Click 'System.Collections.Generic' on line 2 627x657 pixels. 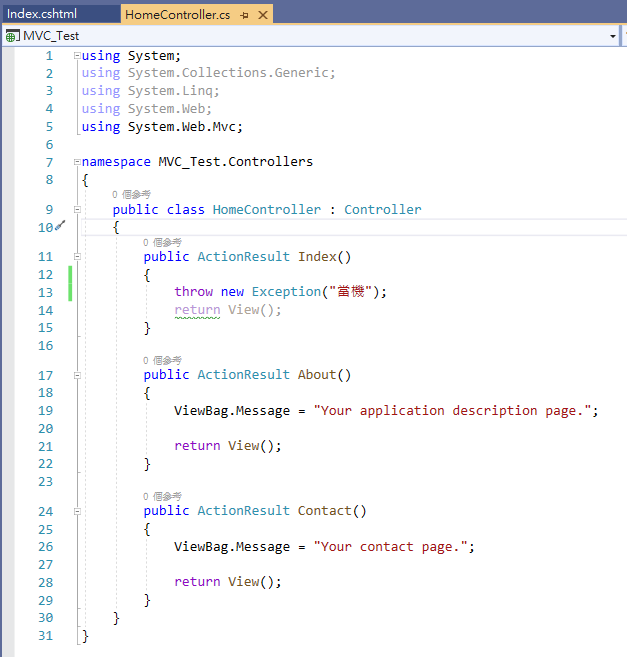click(x=229, y=73)
